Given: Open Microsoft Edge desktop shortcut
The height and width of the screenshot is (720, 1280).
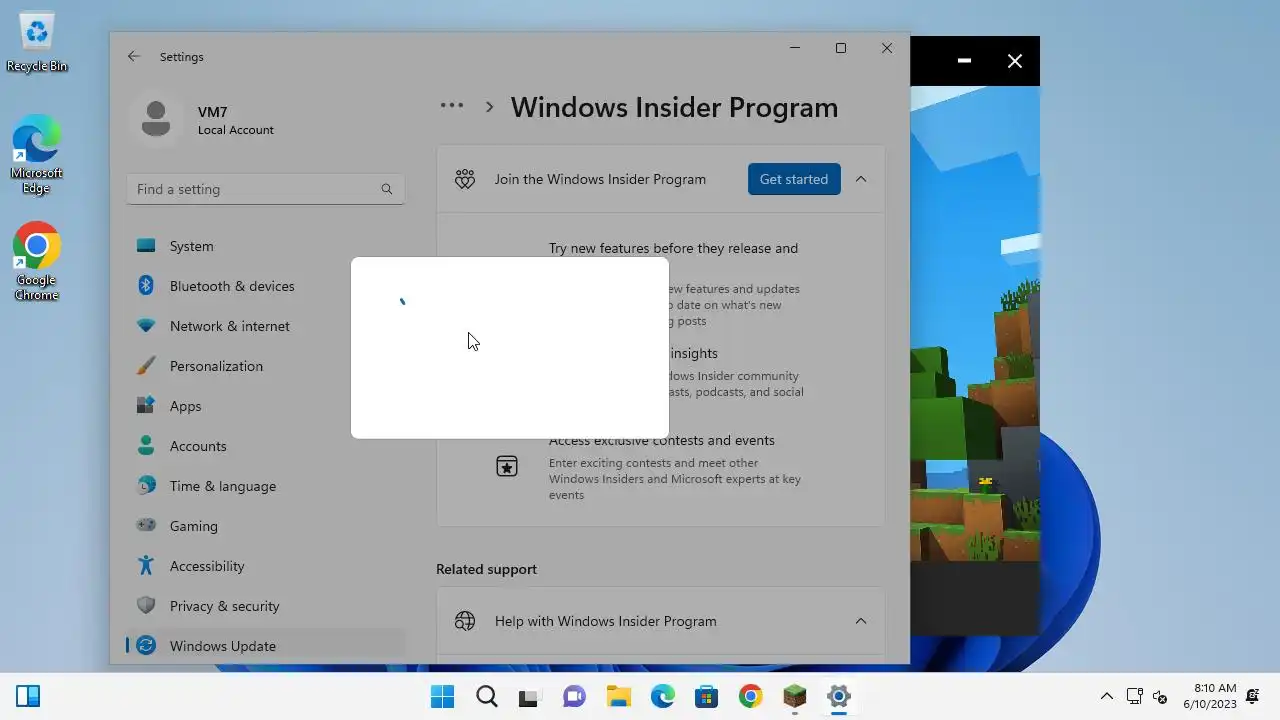Looking at the screenshot, I should coord(37,155).
